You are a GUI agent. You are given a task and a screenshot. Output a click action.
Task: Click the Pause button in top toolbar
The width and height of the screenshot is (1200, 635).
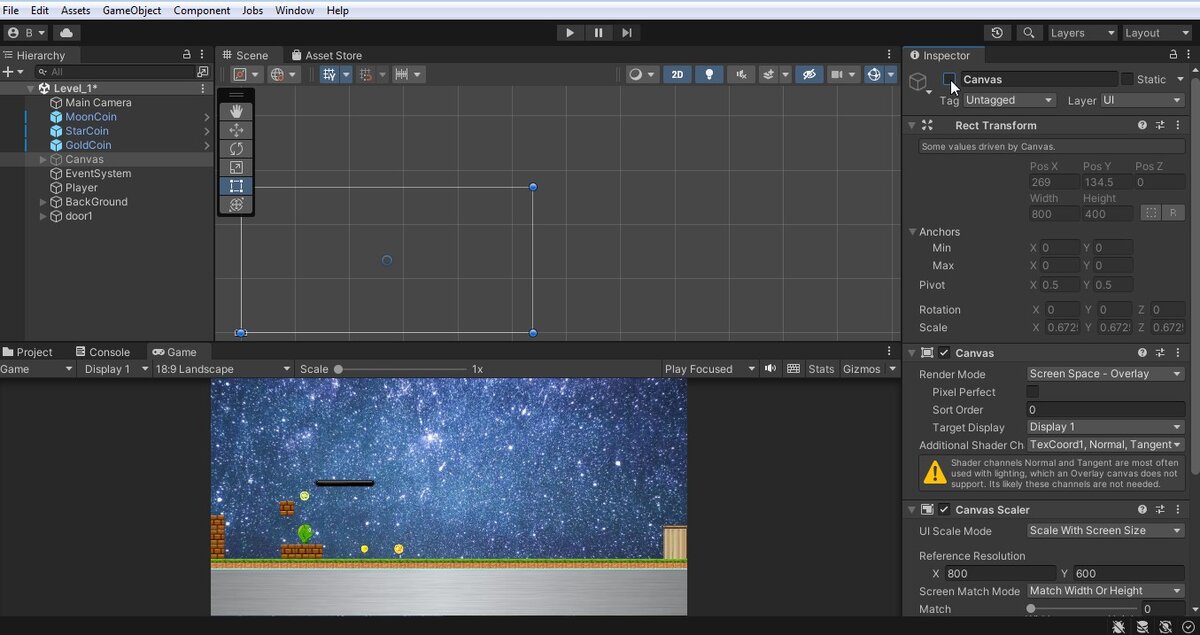tap(598, 33)
